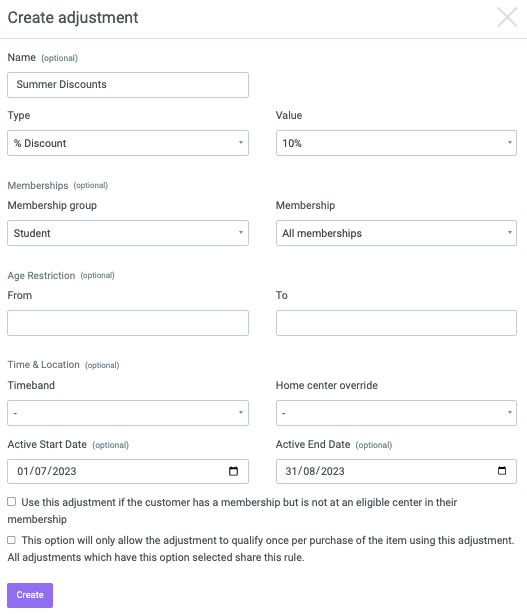Enable adjustment for non-eligible center checkbox

point(12,502)
